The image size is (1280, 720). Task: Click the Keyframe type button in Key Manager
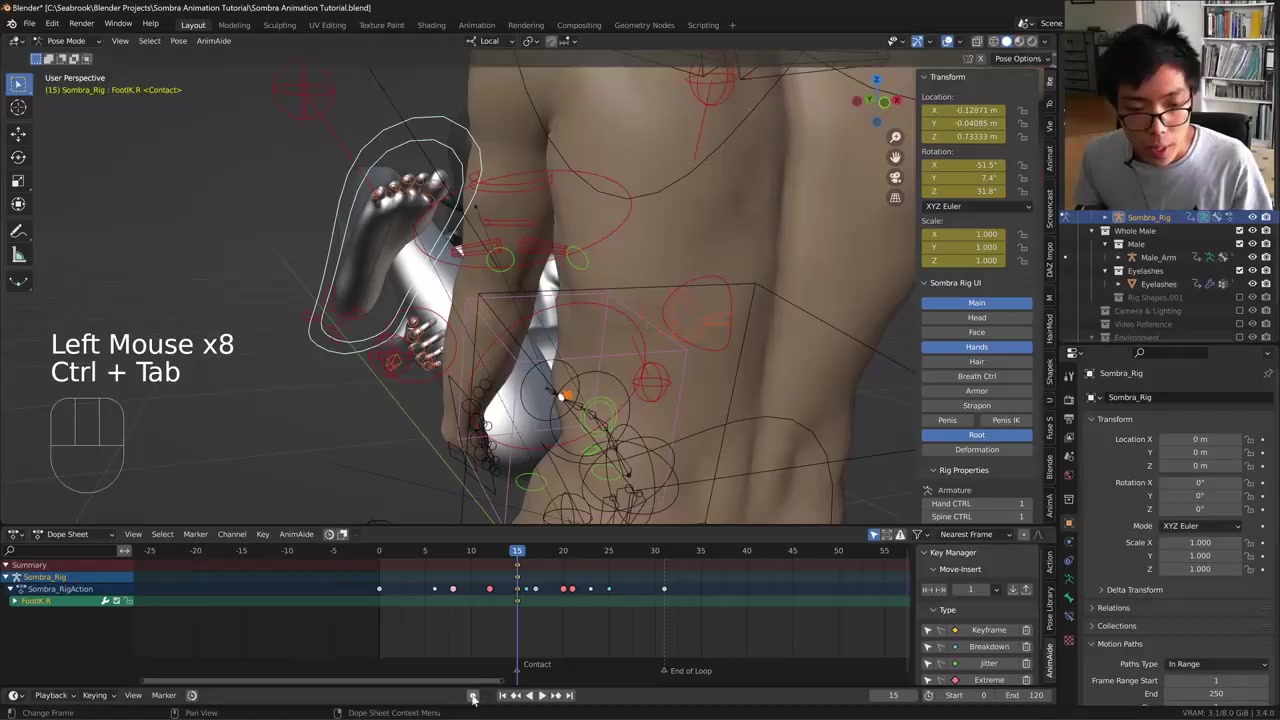tap(988, 630)
